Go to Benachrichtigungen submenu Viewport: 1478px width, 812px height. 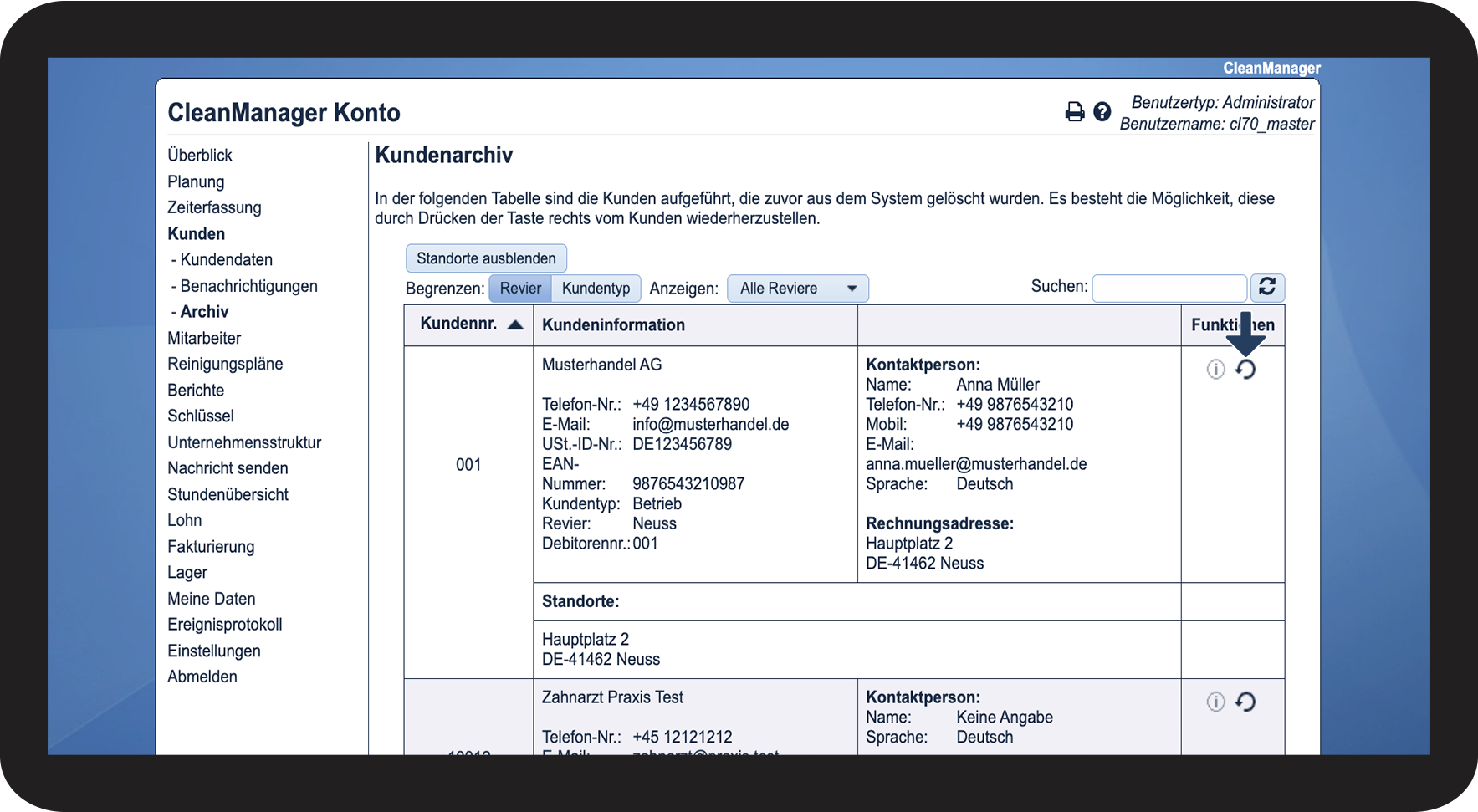pyautogui.click(x=248, y=286)
